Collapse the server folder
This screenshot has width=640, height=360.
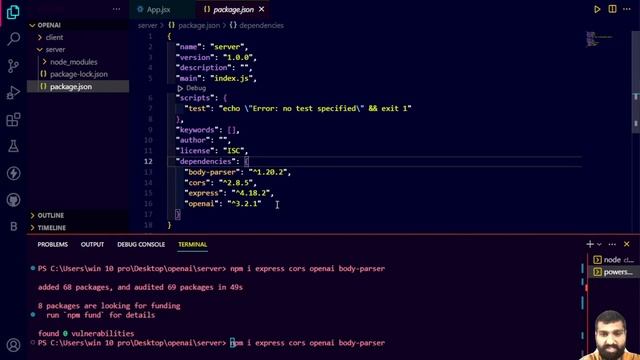point(55,49)
